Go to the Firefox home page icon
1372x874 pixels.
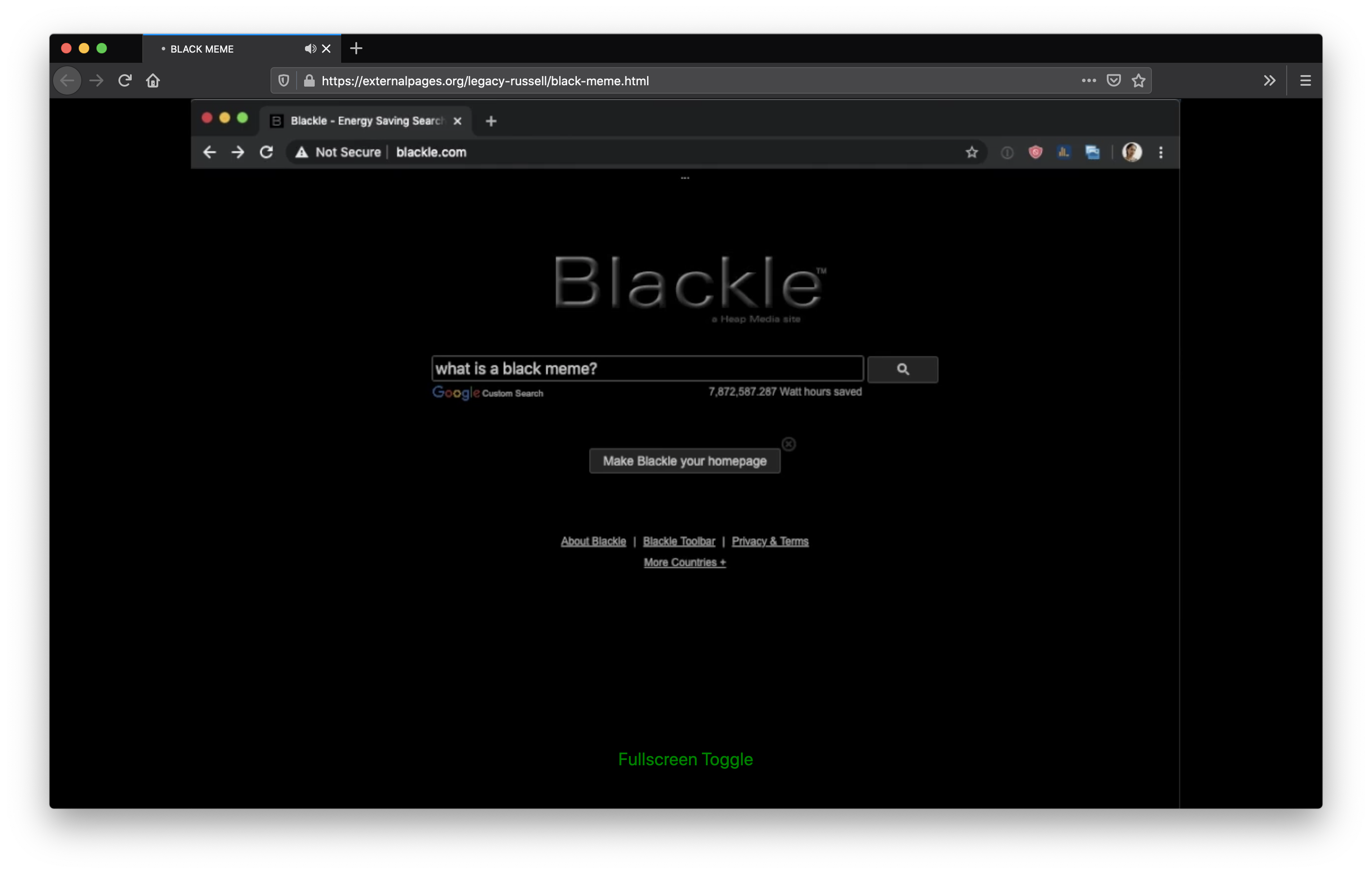tap(152, 80)
